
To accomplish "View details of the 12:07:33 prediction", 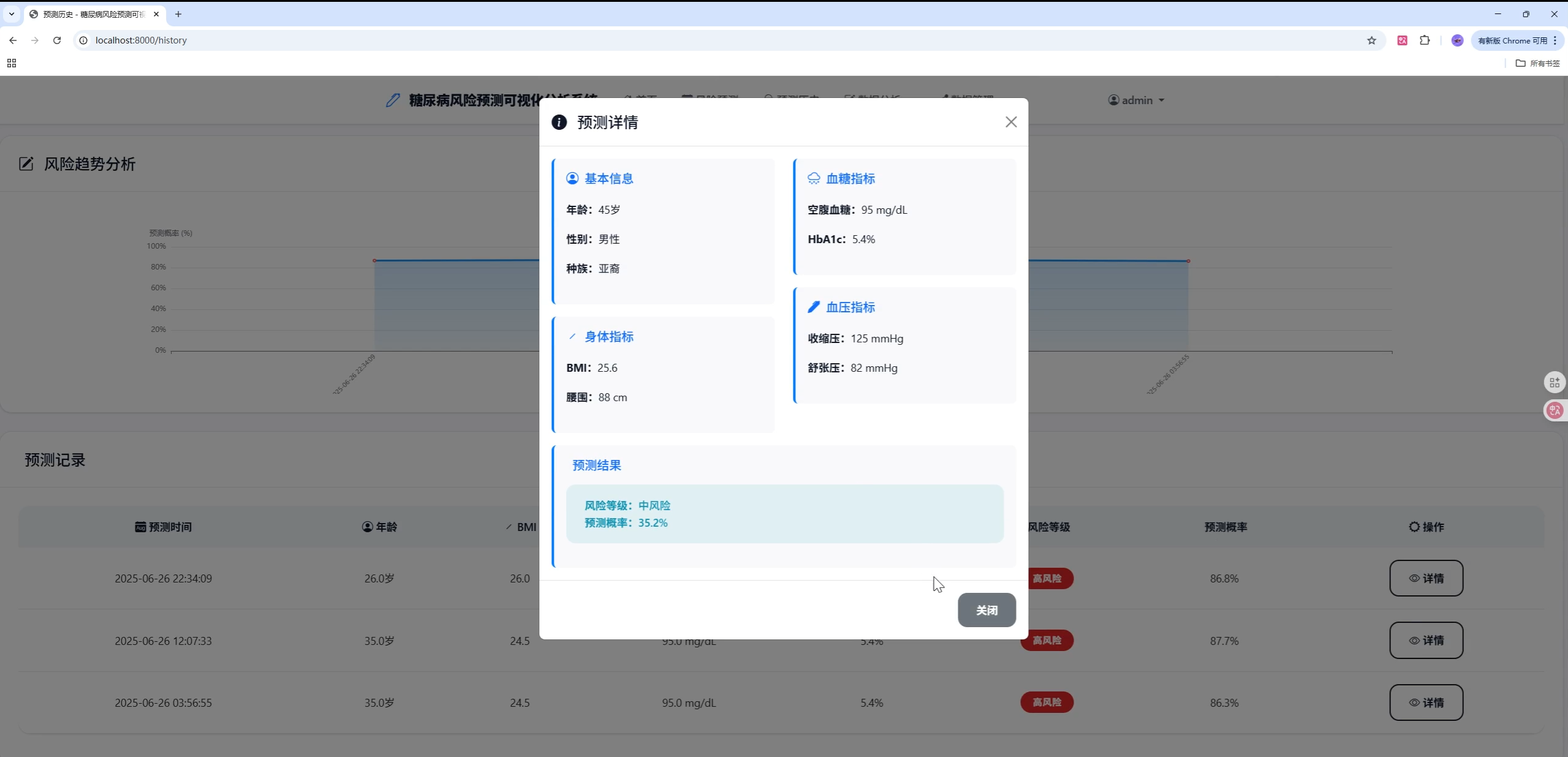I will (x=1426, y=640).
